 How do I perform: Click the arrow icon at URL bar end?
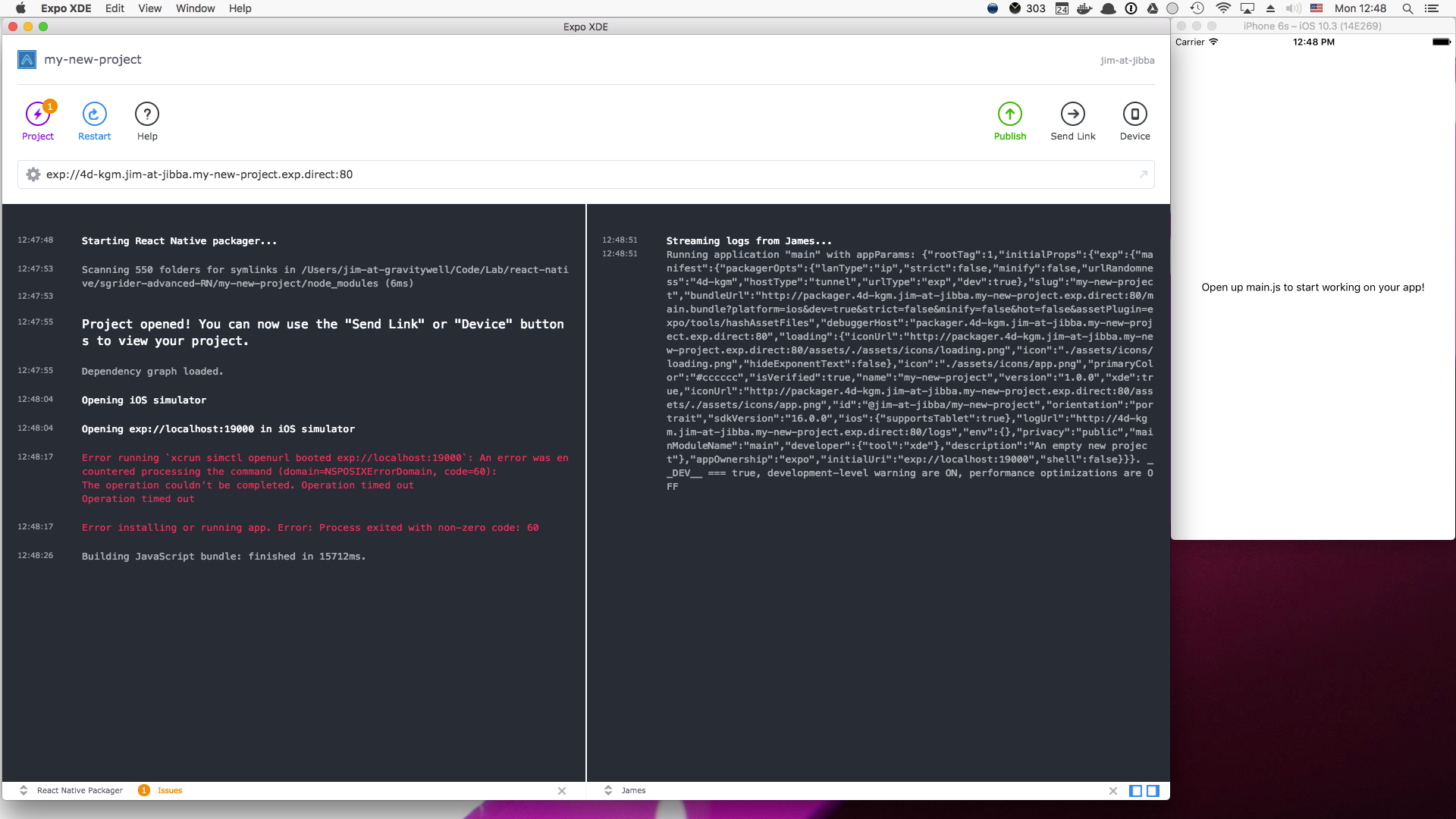pyautogui.click(x=1143, y=174)
